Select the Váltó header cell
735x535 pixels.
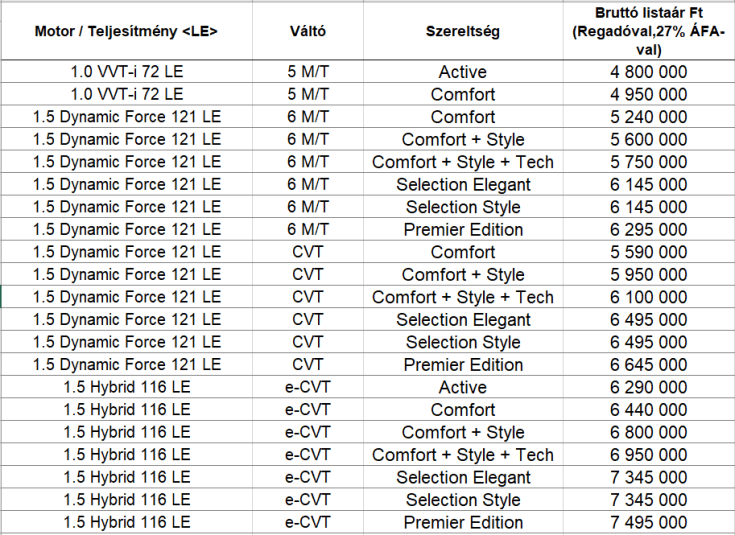308,31
